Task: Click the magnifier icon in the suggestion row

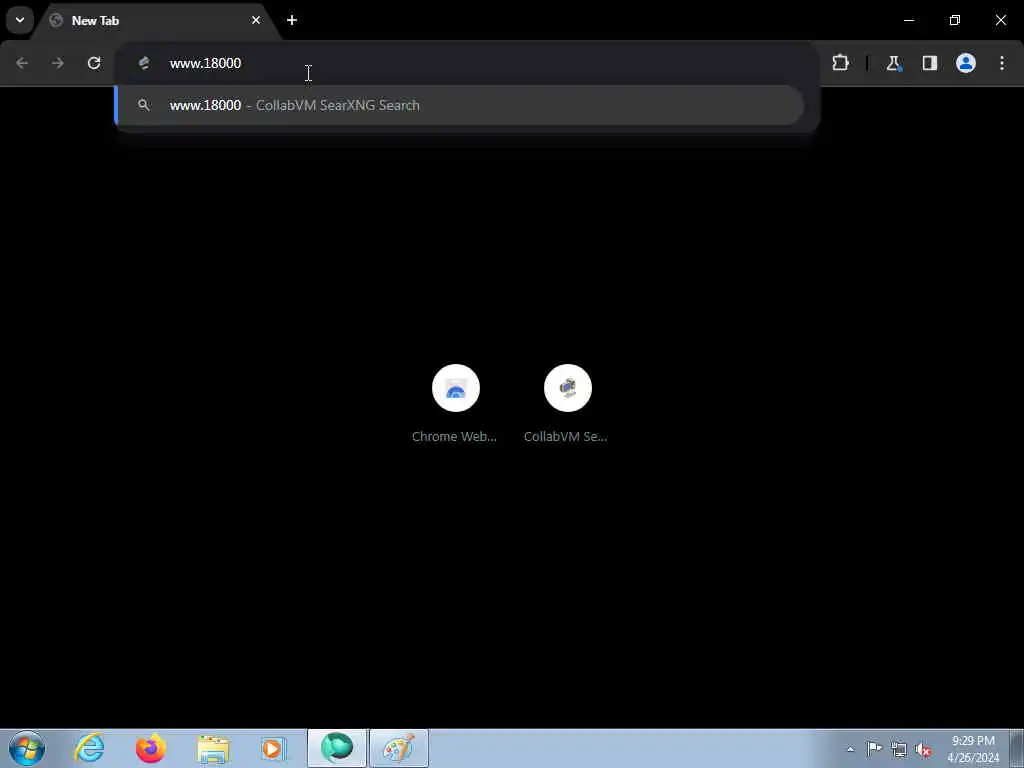Action: (144, 105)
